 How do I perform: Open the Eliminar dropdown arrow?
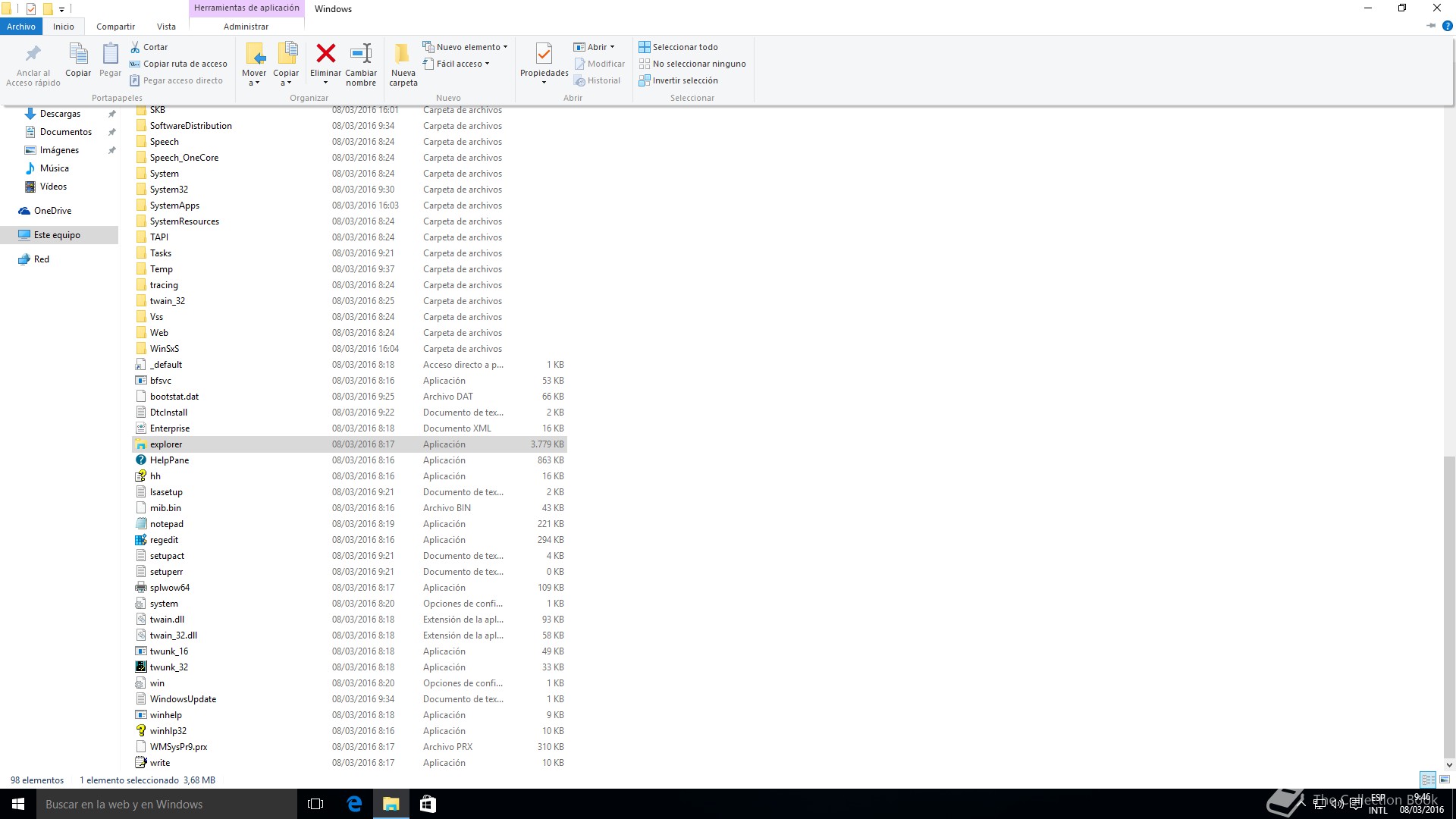(325, 82)
